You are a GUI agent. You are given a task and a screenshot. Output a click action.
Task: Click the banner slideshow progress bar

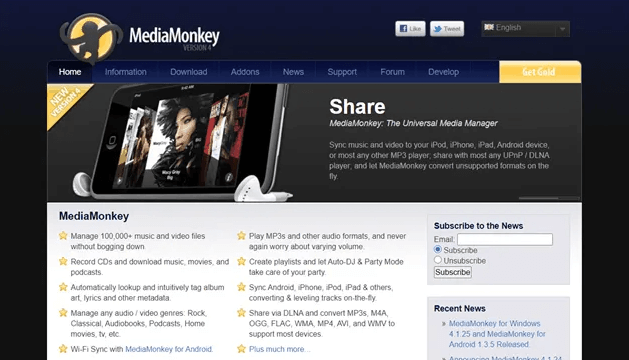[549, 198]
